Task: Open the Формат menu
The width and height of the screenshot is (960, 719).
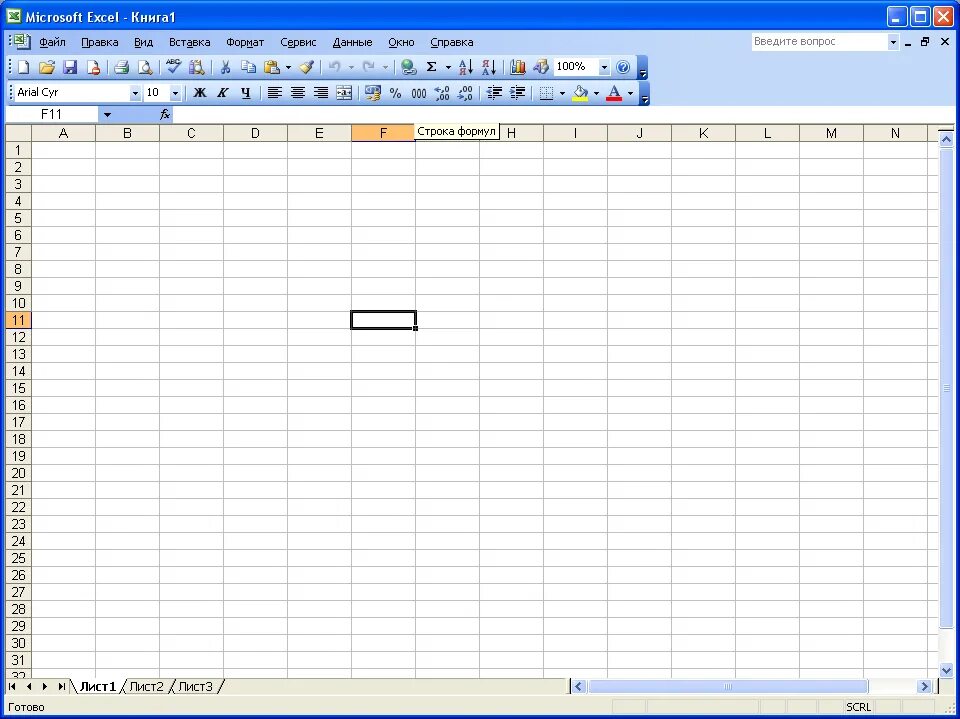Action: [245, 42]
